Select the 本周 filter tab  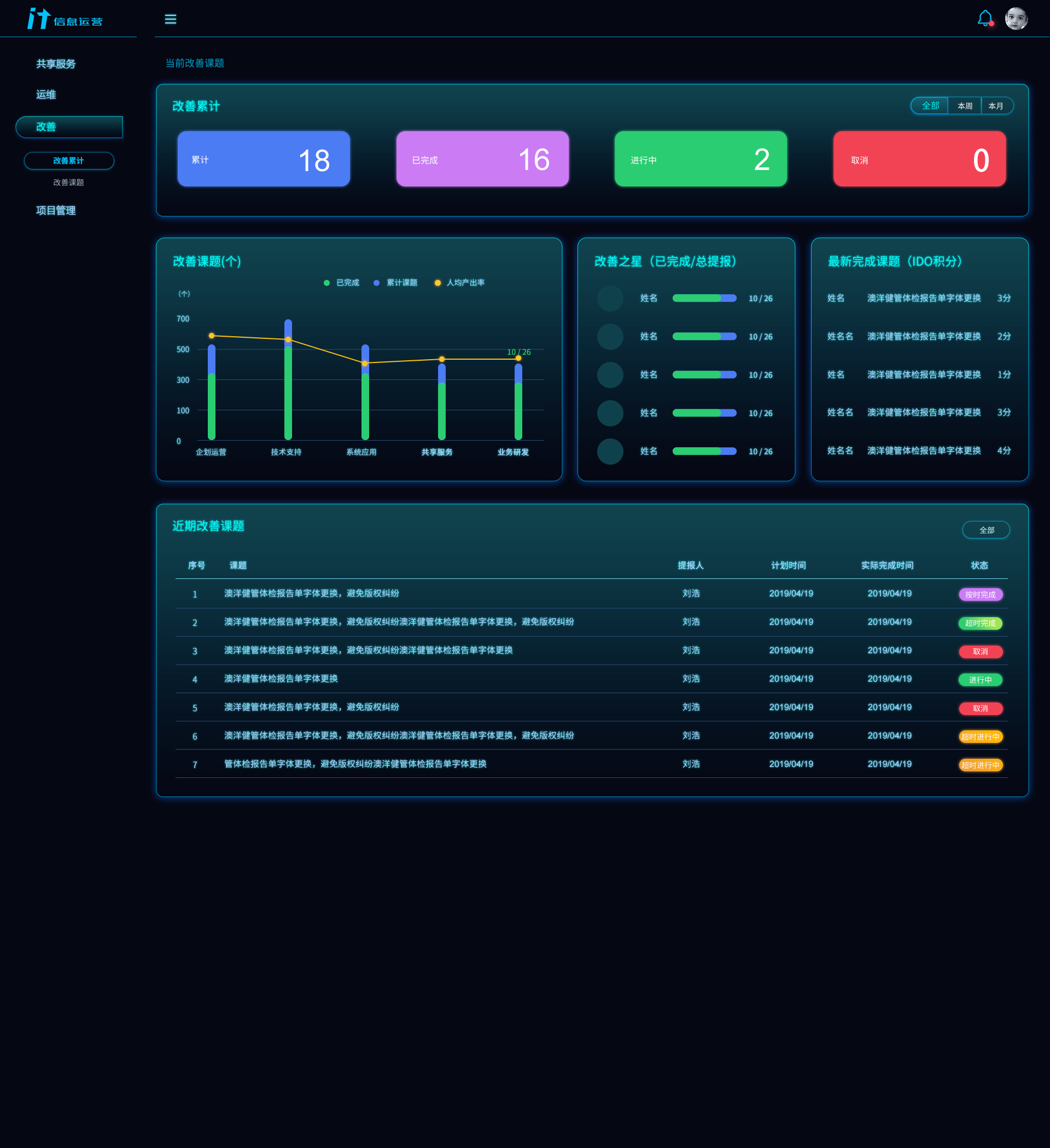pyautogui.click(x=965, y=106)
